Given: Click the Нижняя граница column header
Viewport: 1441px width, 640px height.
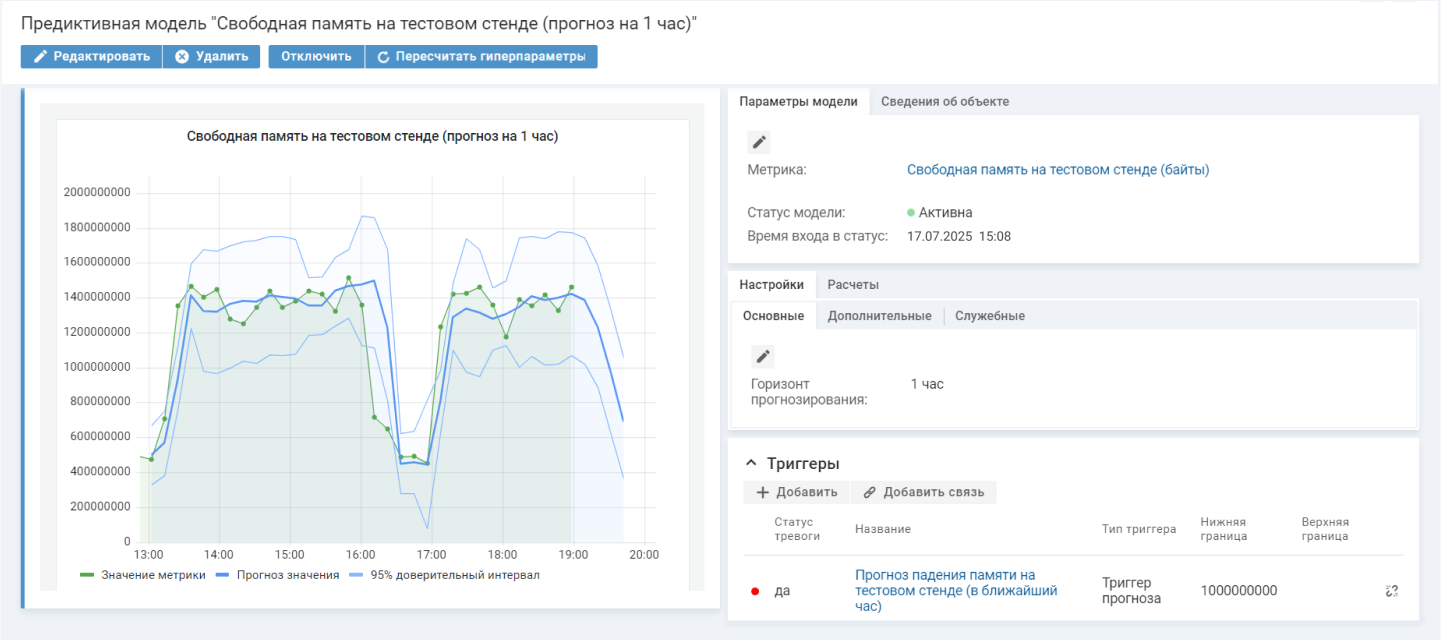Looking at the screenshot, I should coord(1224,529).
